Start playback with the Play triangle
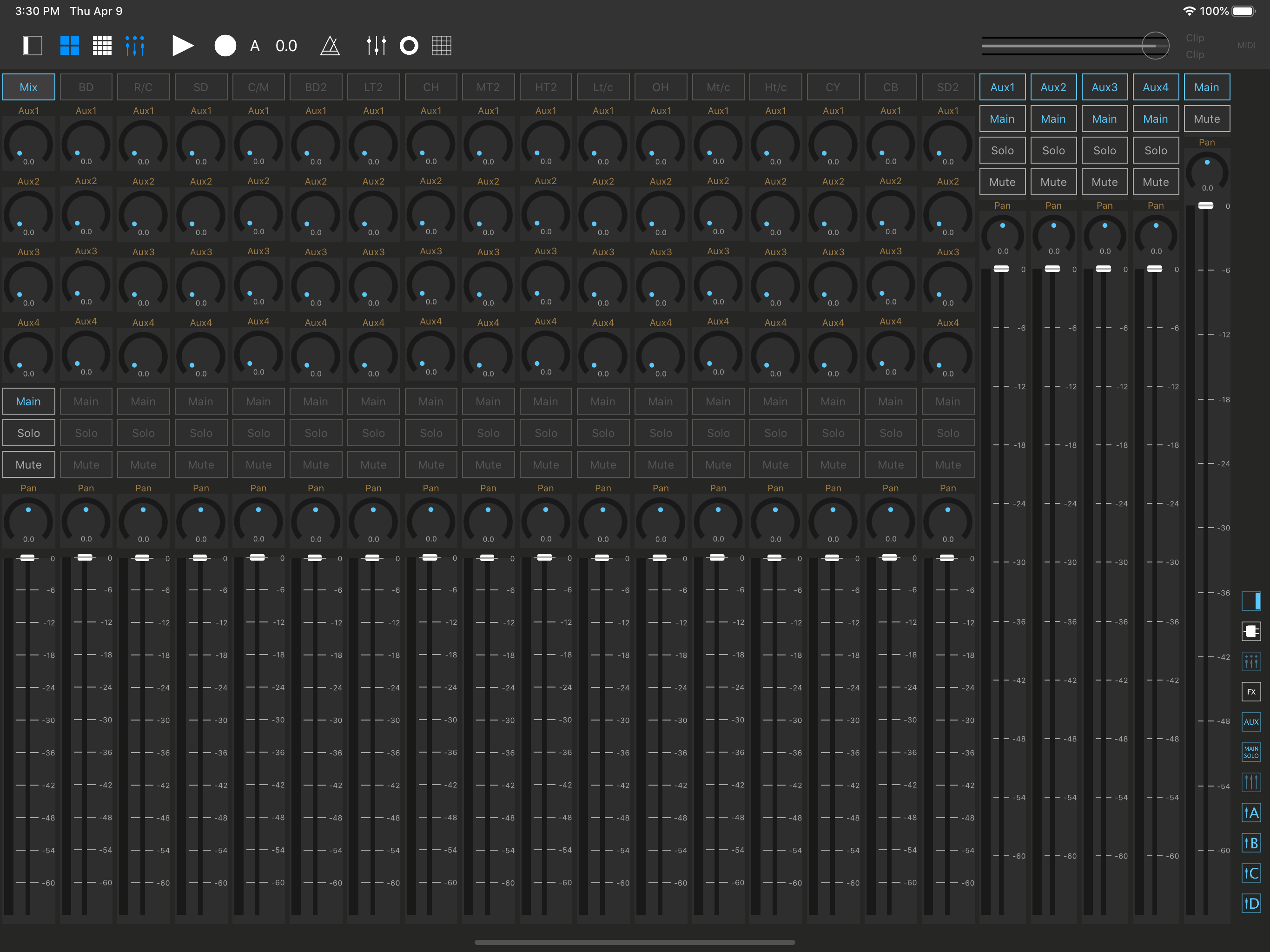The width and height of the screenshot is (1270, 952). [183, 46]
